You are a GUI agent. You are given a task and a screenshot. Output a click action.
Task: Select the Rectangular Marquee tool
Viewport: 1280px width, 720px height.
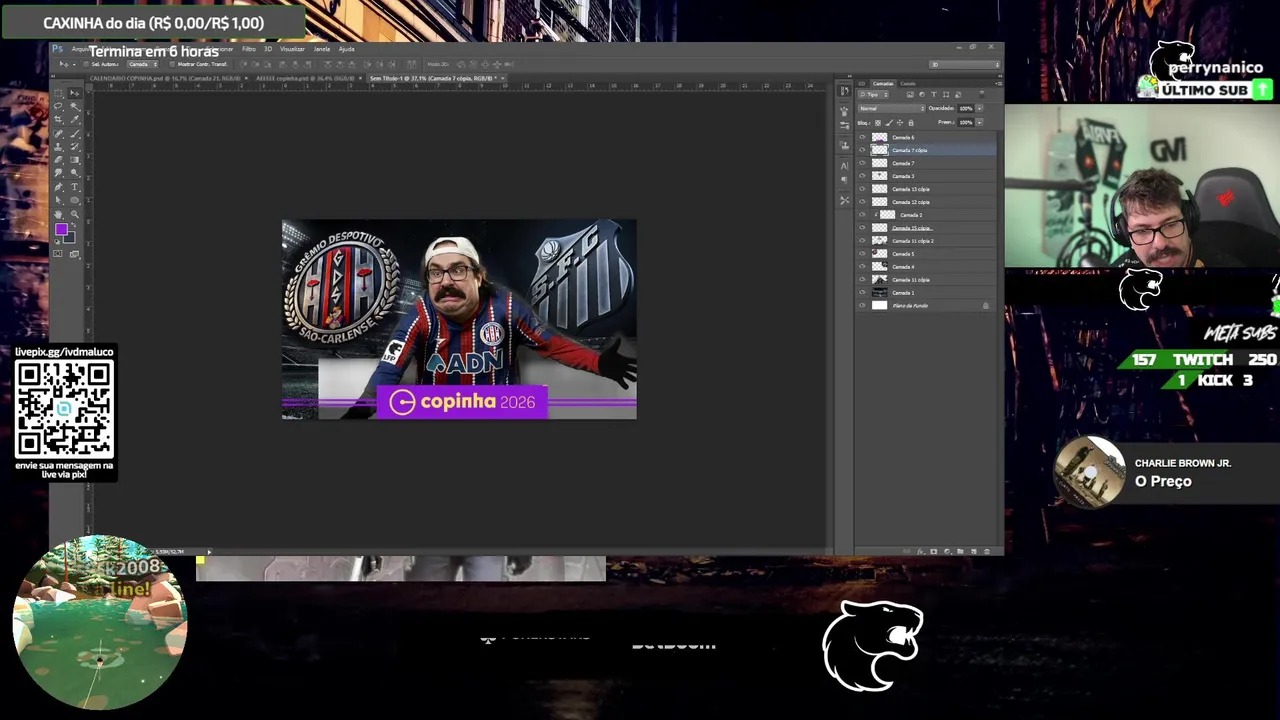[x=58, y=93]
